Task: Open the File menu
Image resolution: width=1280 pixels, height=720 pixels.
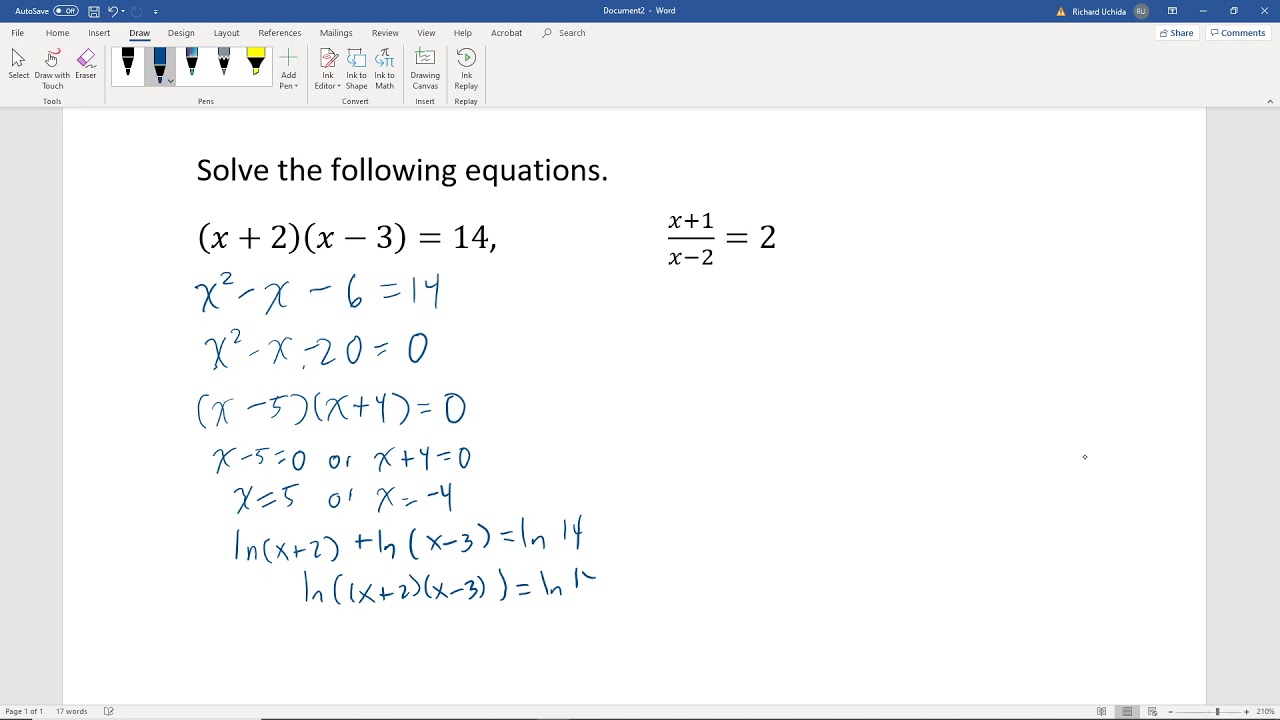Action: click(17, 33)
